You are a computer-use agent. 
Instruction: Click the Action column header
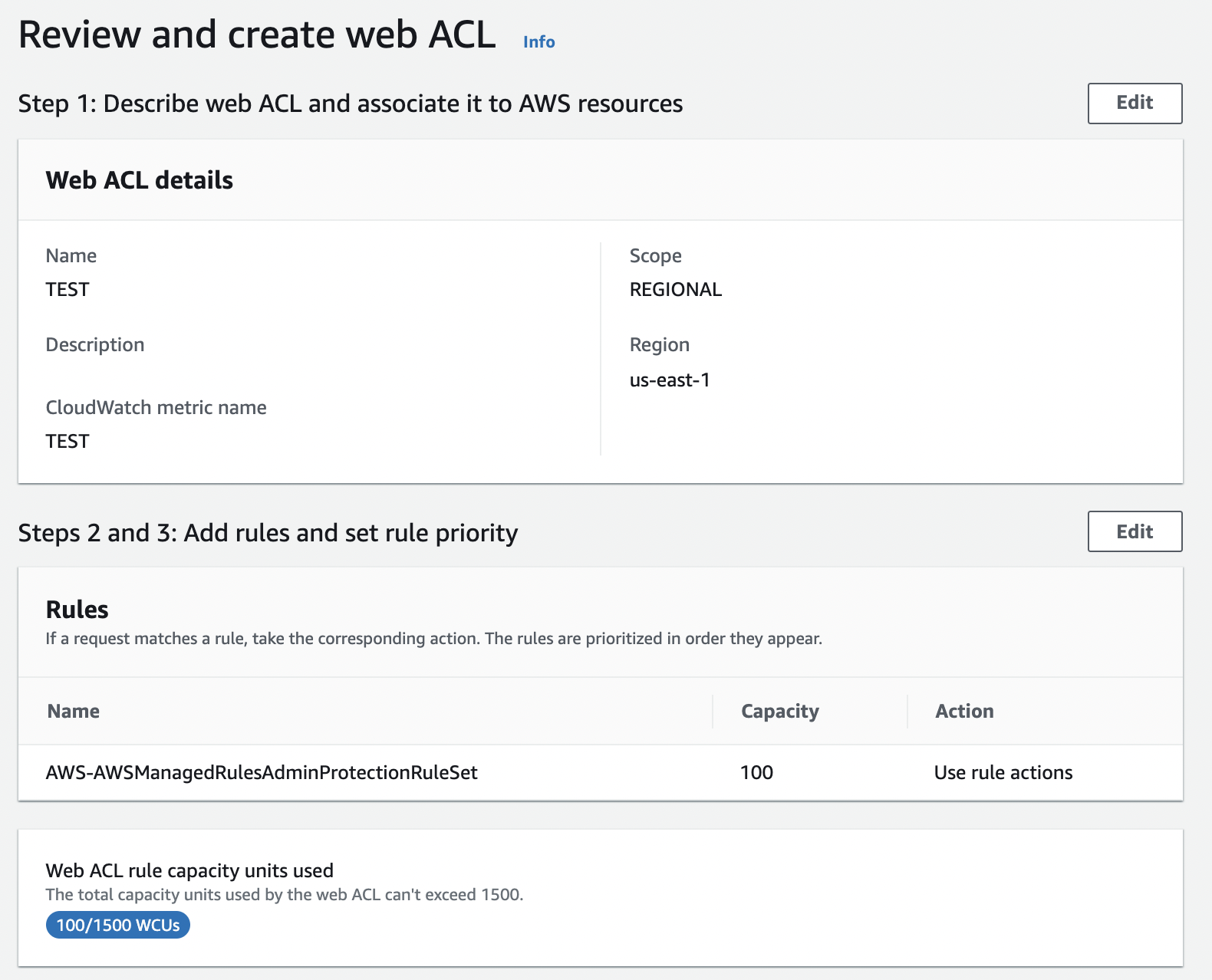tap(964, 711)
